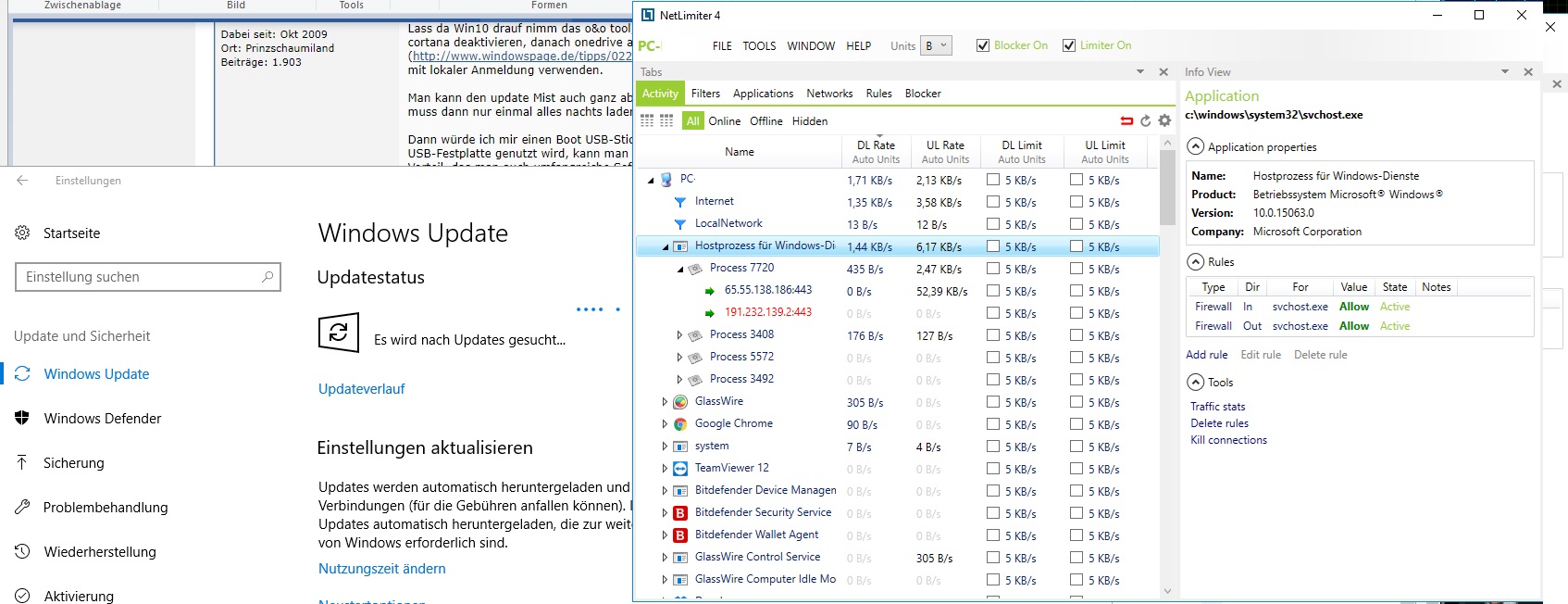Enable DL Limit checkbox for PC row
The height and width of the screenshot is (604, 1568).
click(993, 180)
